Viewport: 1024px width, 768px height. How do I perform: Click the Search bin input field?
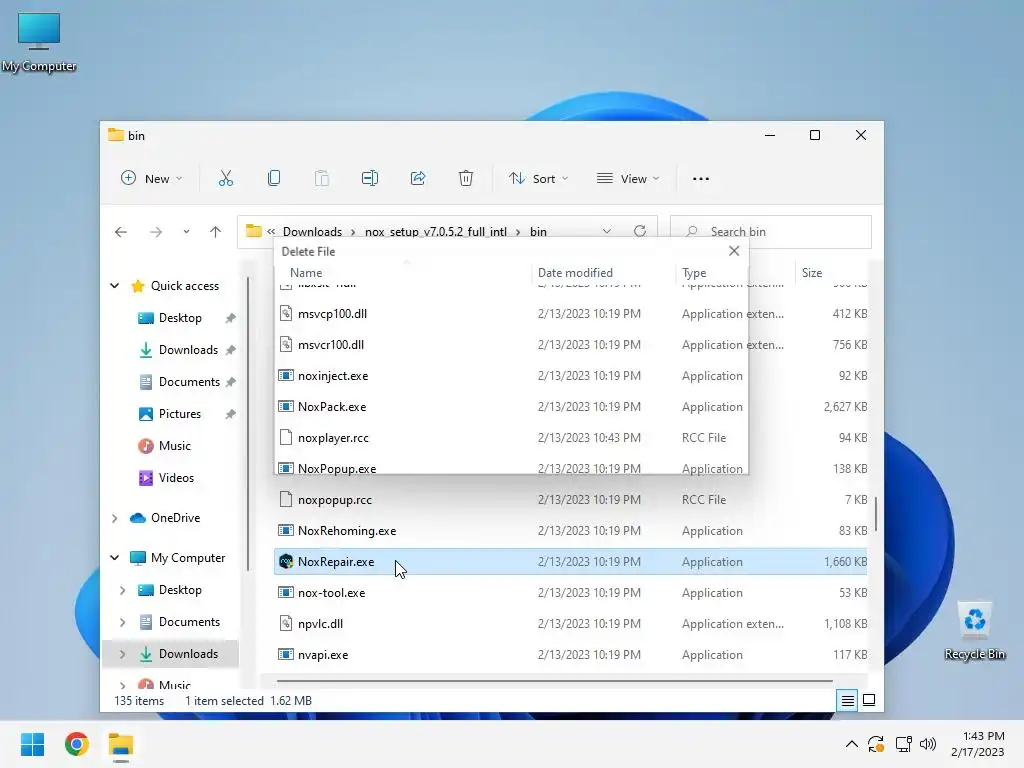pyautogui.click(x=771, y=232)
